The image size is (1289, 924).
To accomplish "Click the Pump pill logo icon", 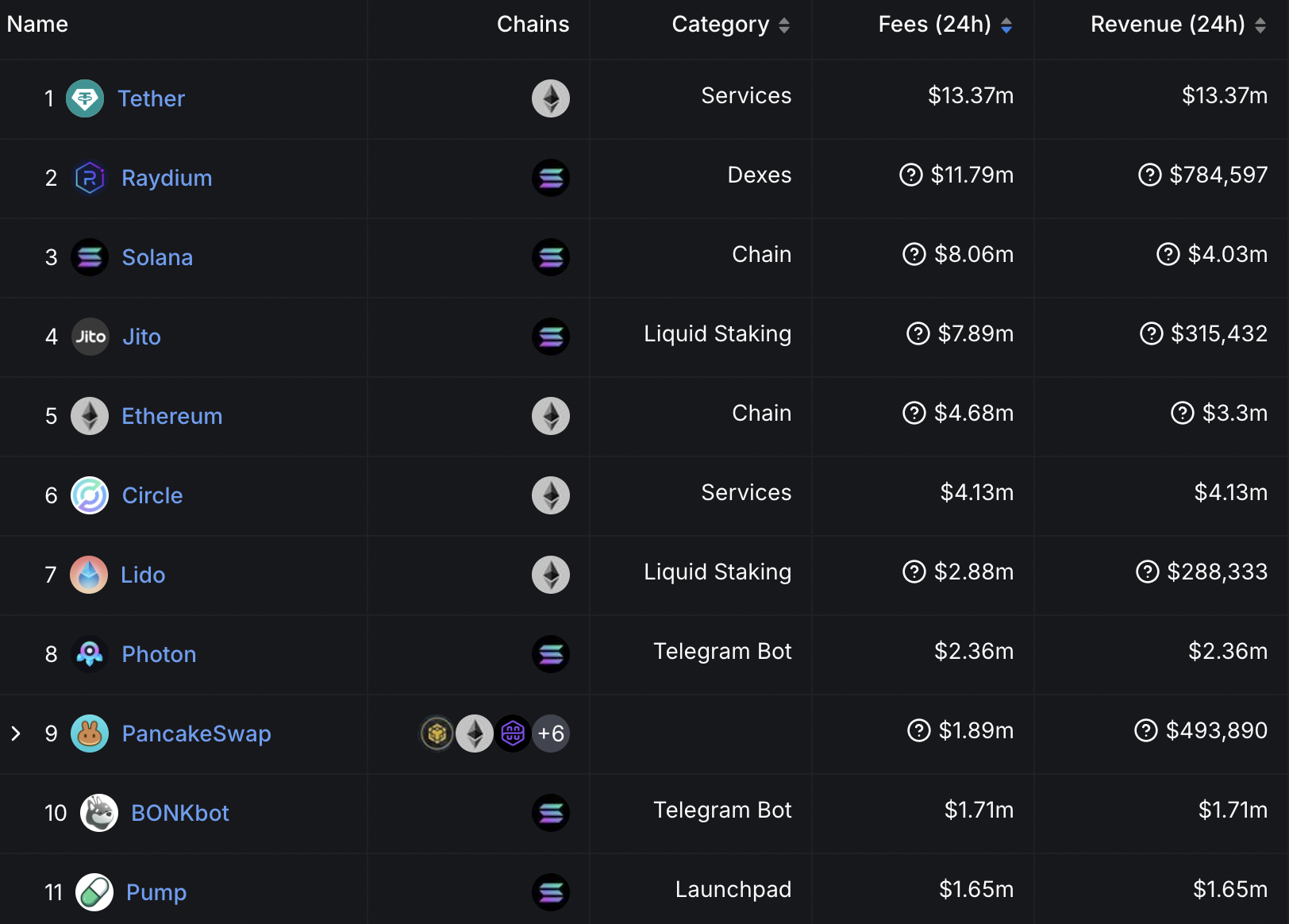I will [x=94, y=892].
